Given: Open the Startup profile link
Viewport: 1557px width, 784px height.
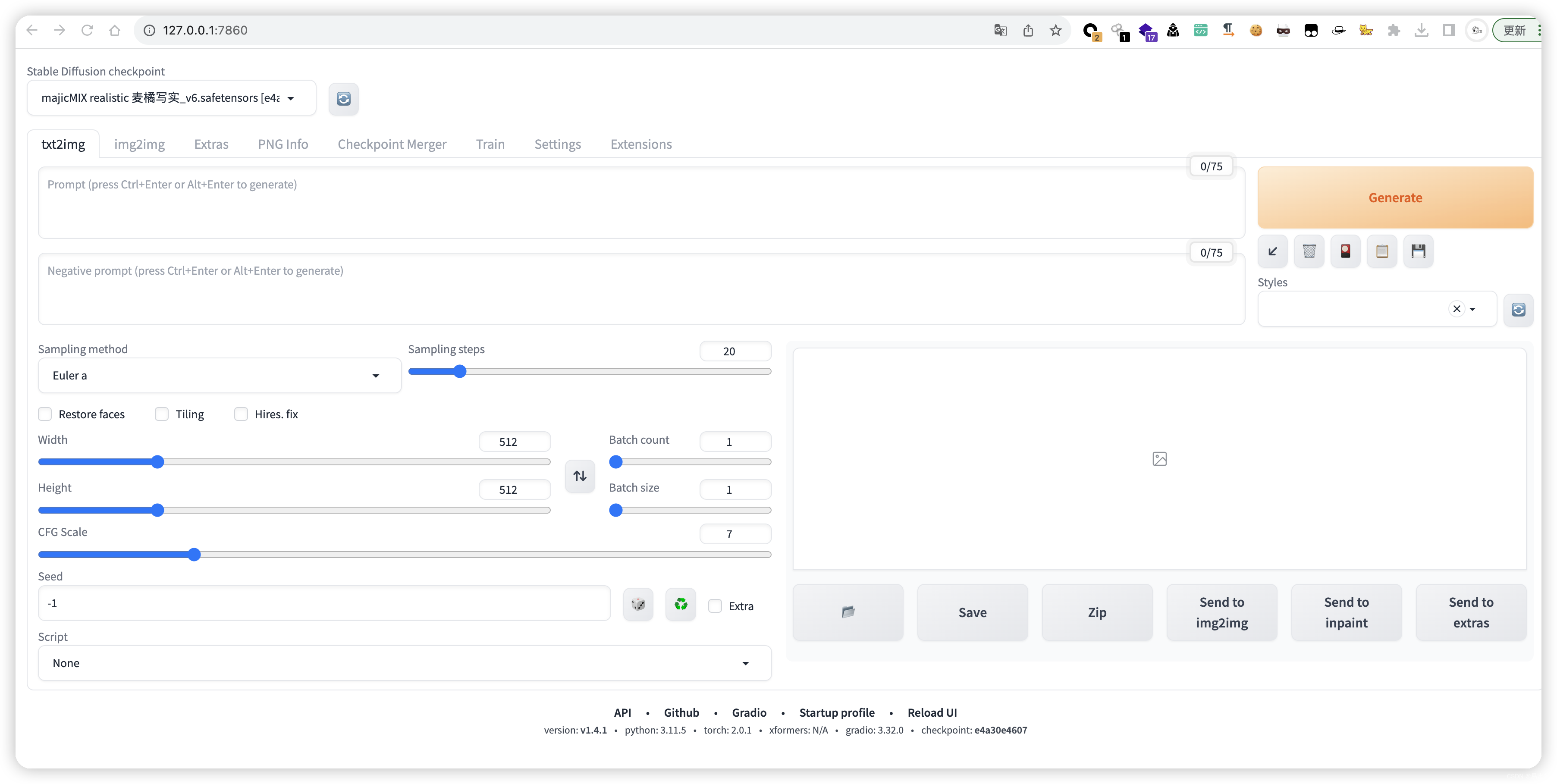Looking at the screenshot, I should [x=837, y=712].
